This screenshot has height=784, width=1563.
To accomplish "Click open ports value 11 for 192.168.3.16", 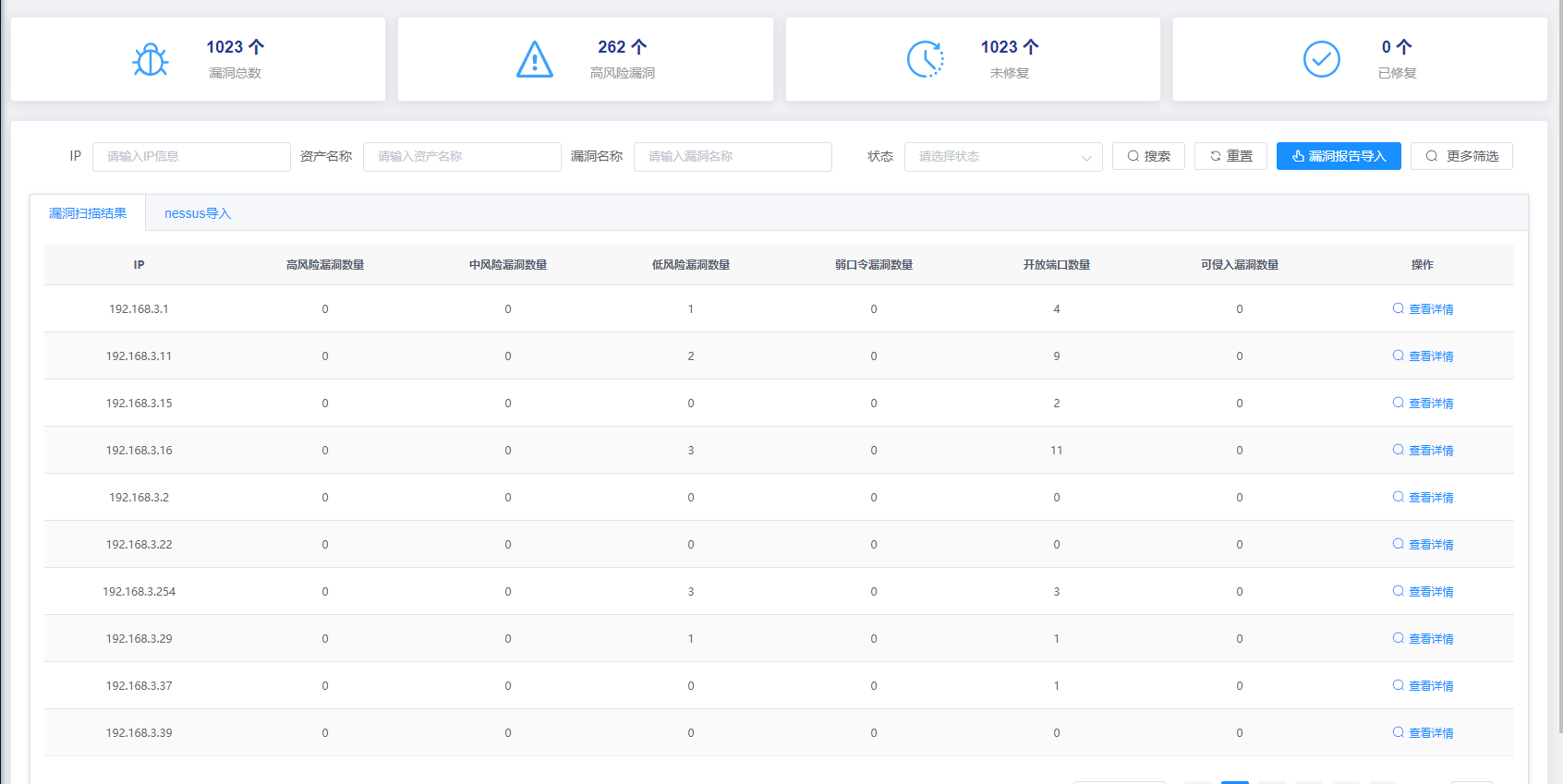I will 1057,451.
